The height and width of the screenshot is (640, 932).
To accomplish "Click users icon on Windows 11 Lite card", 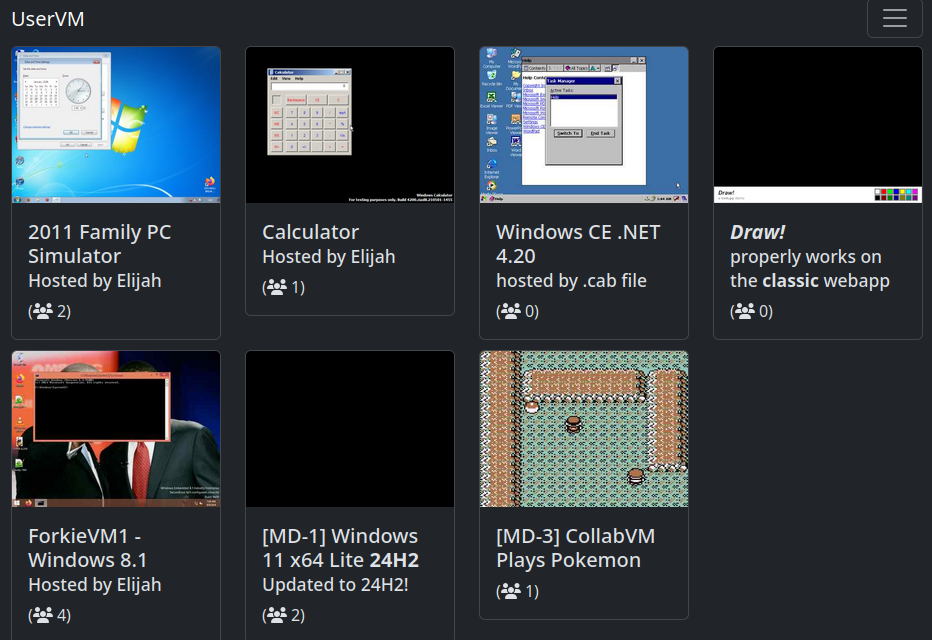I will click(x=277, y=615).
